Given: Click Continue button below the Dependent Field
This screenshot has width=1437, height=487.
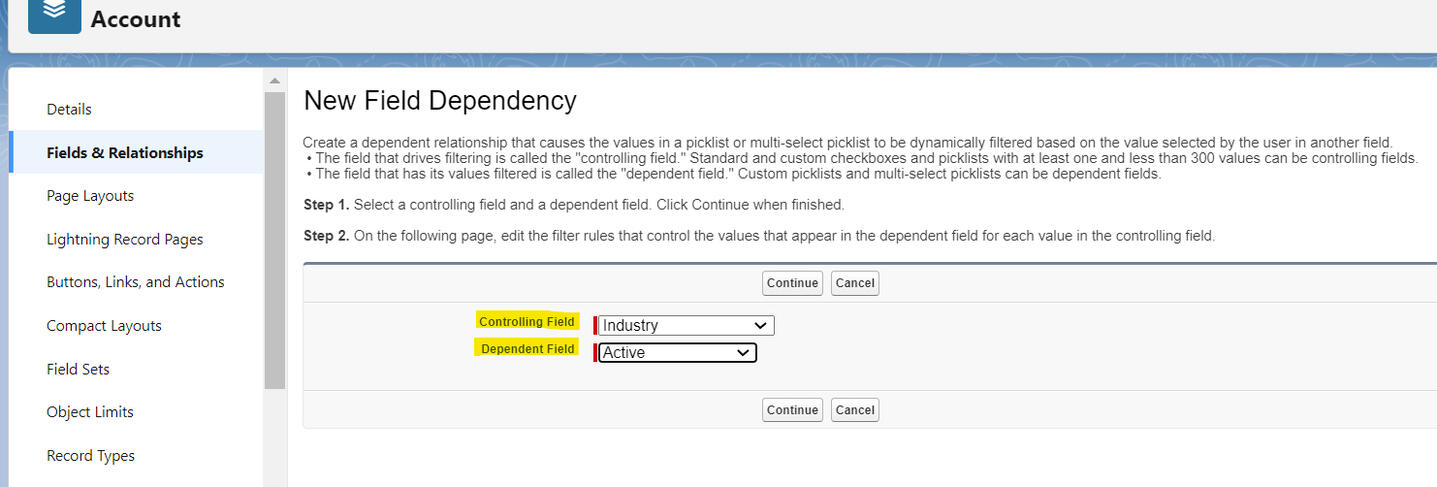Looking at the screenshot, I should pyautogui.click(x=792, y=410).
